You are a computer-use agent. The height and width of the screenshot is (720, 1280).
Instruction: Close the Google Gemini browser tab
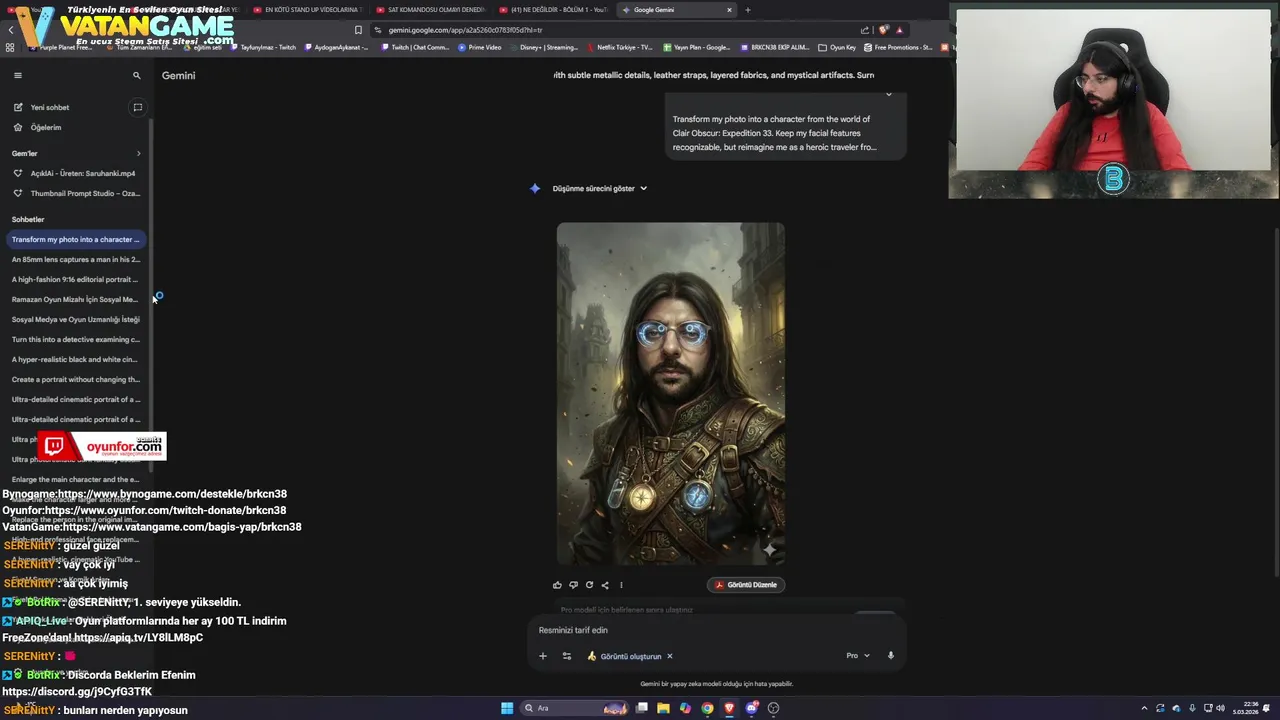[729, 9]
